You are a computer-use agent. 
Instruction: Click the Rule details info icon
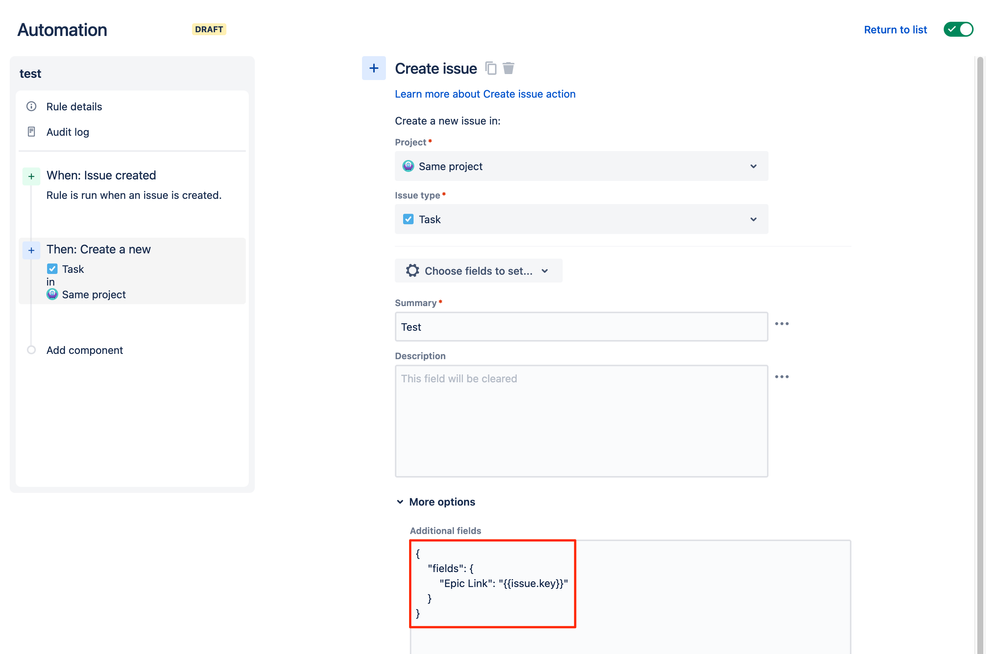31,106
